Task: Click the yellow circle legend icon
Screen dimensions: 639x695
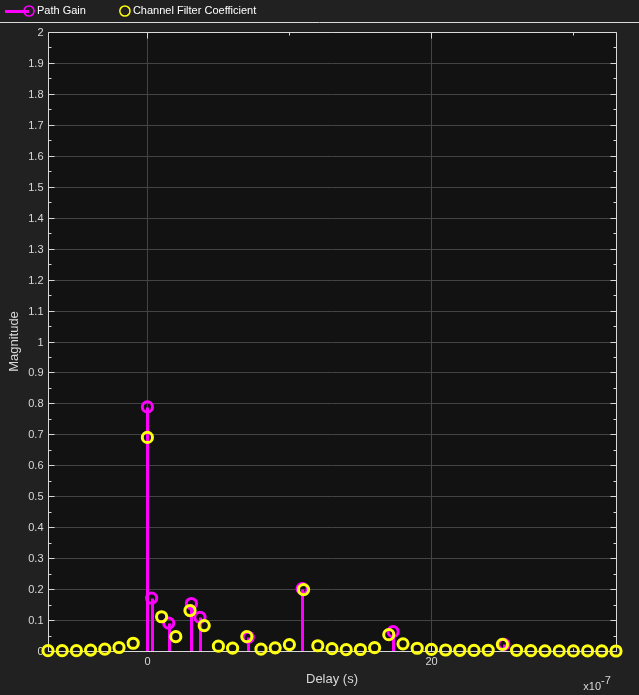Action: pos(125,11)
